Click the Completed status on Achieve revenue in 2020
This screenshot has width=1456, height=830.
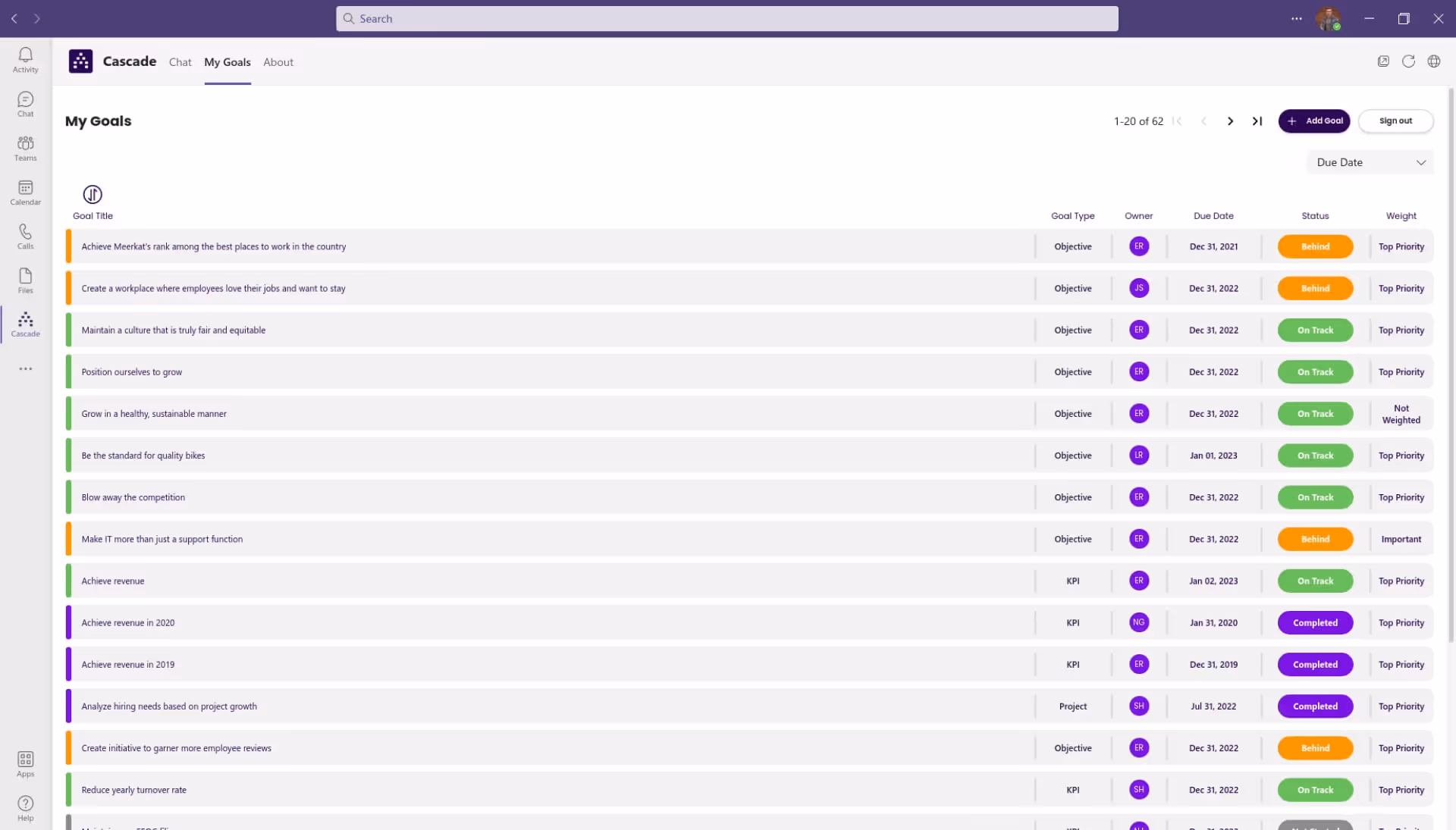[x=1315, y=622]
